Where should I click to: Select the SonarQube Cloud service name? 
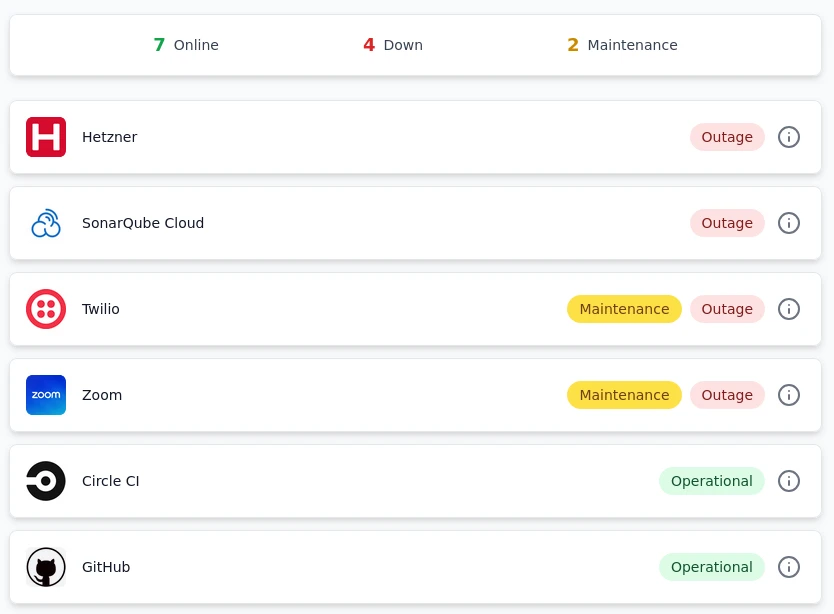click(x=143, y=223)
